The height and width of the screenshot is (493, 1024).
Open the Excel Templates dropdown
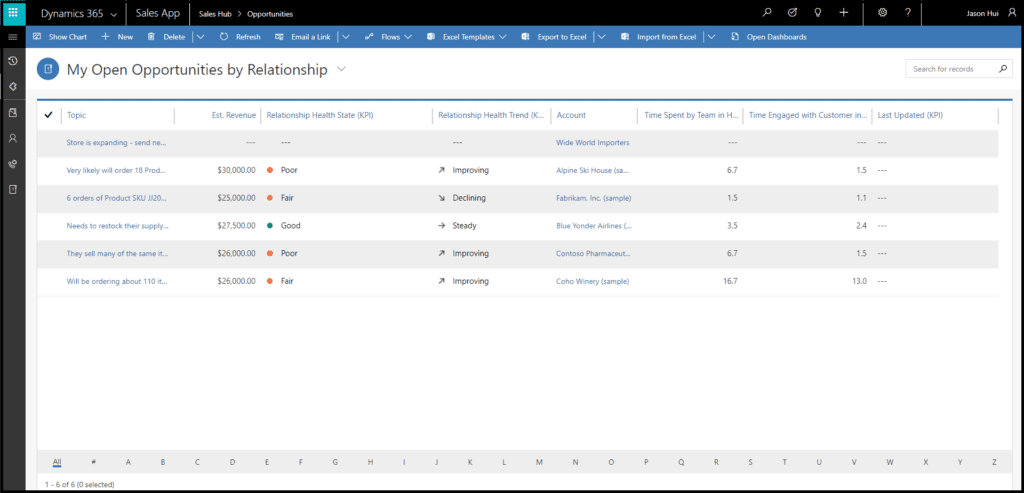click(467, 37)
